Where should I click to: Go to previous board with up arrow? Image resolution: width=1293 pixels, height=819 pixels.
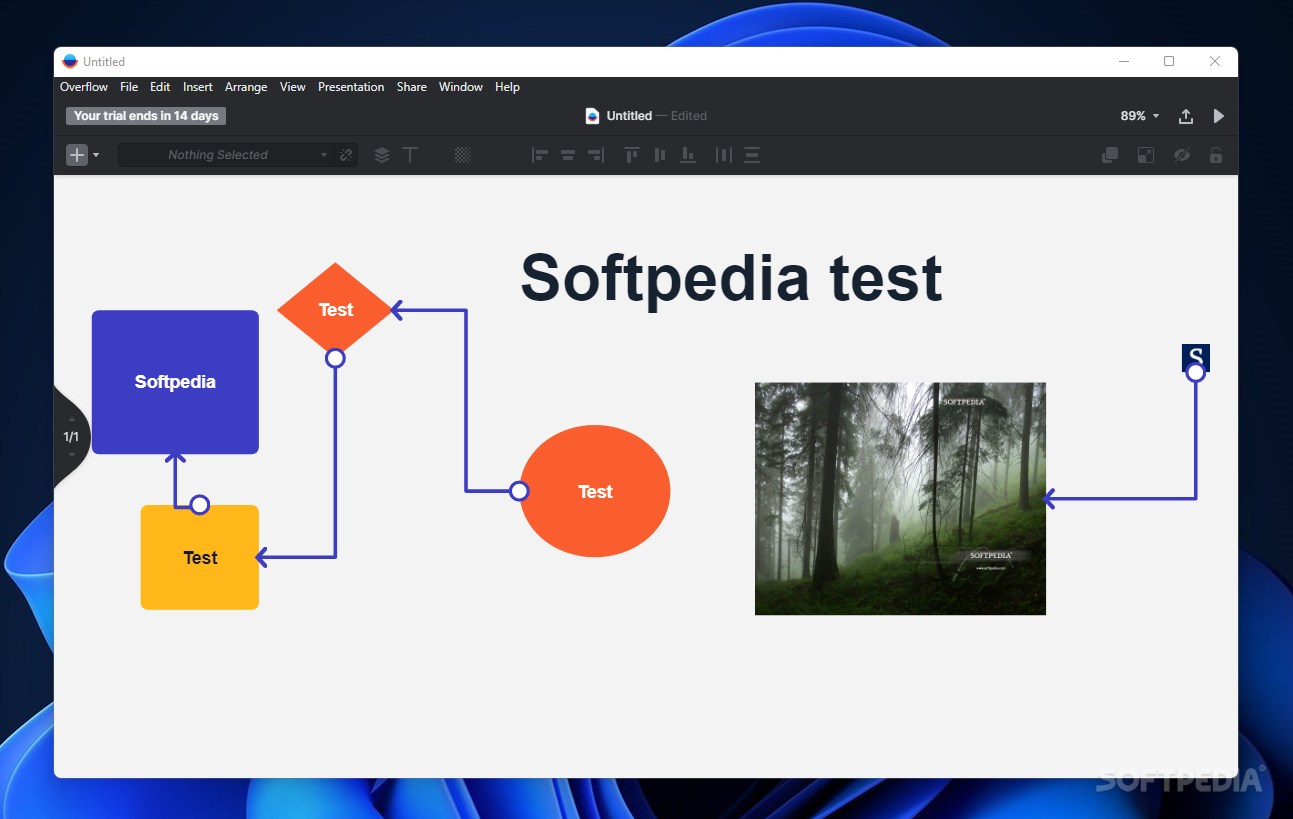point(72,419)
